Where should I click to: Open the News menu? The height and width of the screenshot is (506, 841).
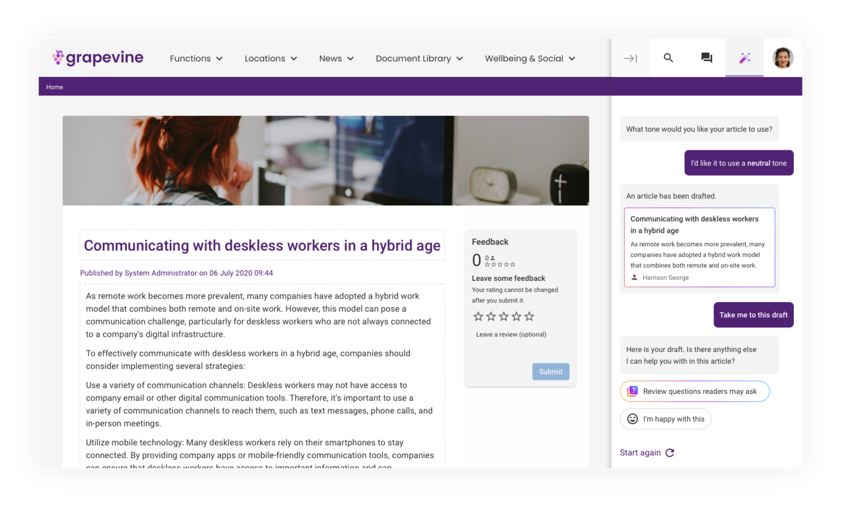[x=336, y=58]
